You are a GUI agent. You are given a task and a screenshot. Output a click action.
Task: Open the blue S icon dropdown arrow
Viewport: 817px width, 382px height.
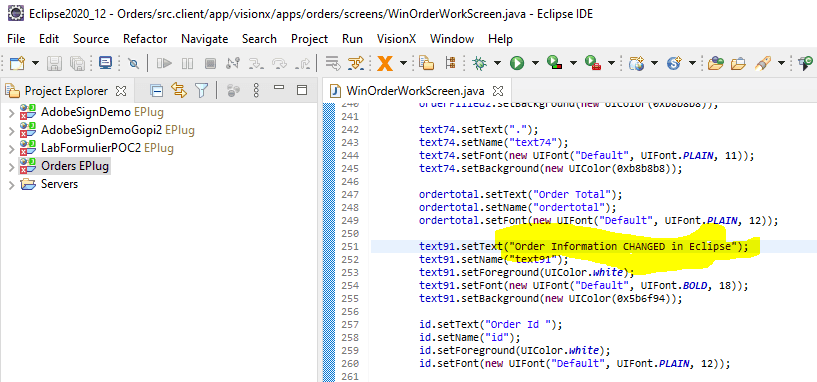pyautogui.click(x=692, y=63)
